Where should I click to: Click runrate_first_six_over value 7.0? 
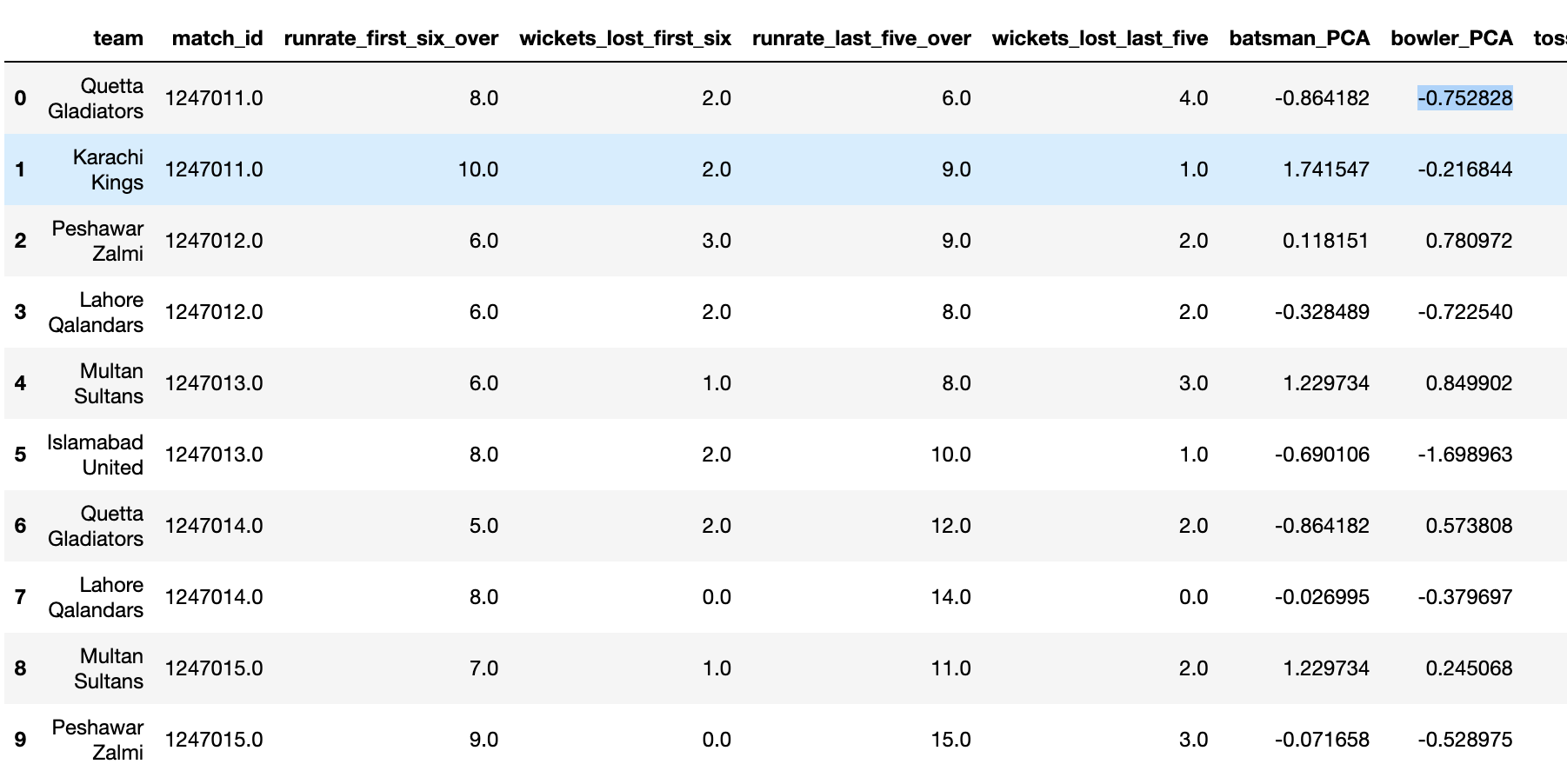(483, 668)
